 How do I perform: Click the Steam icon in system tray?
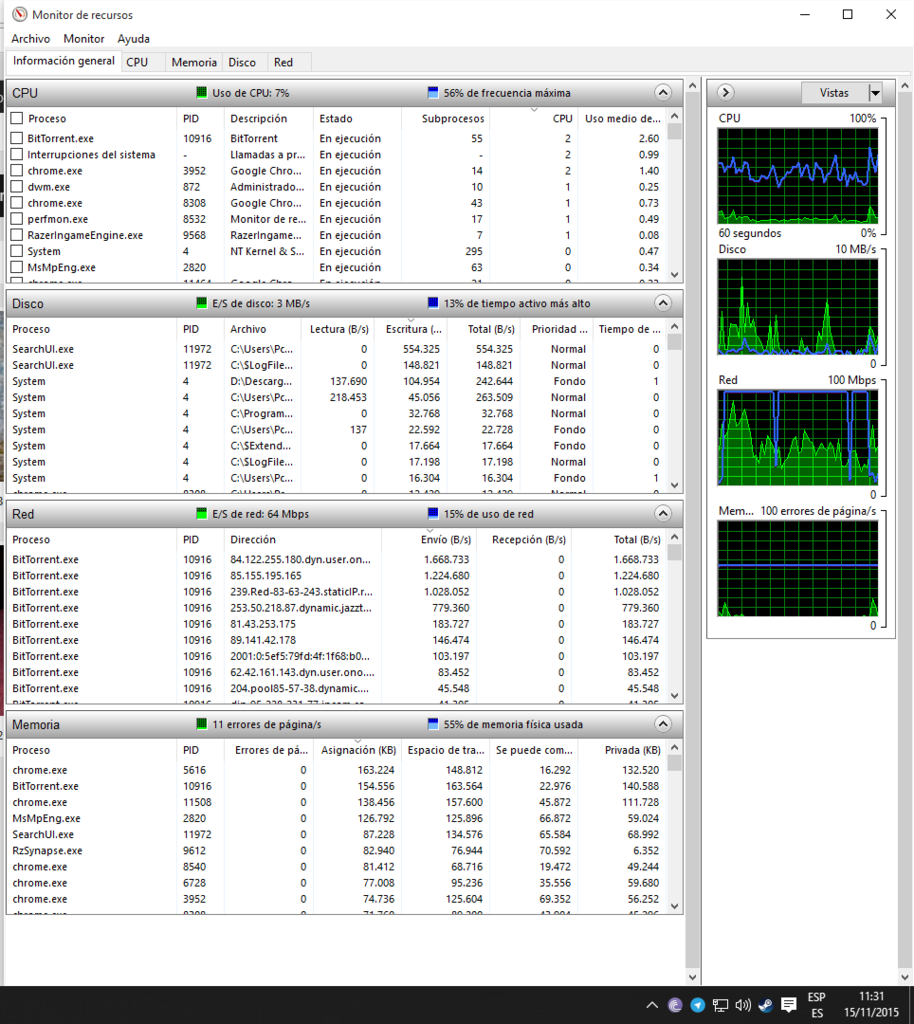[x=765, y=1005]
